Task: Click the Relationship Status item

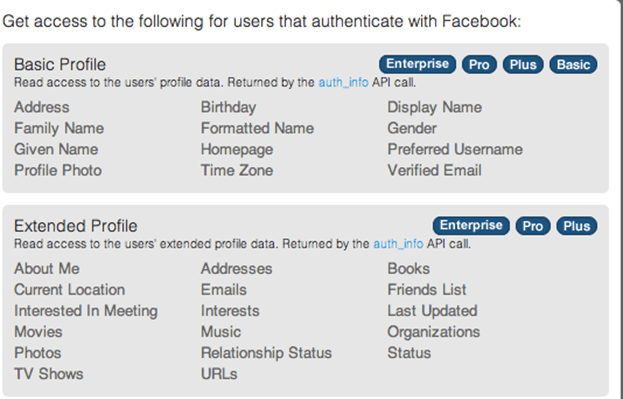Action: pyautogui.click(x=266, y=353)
